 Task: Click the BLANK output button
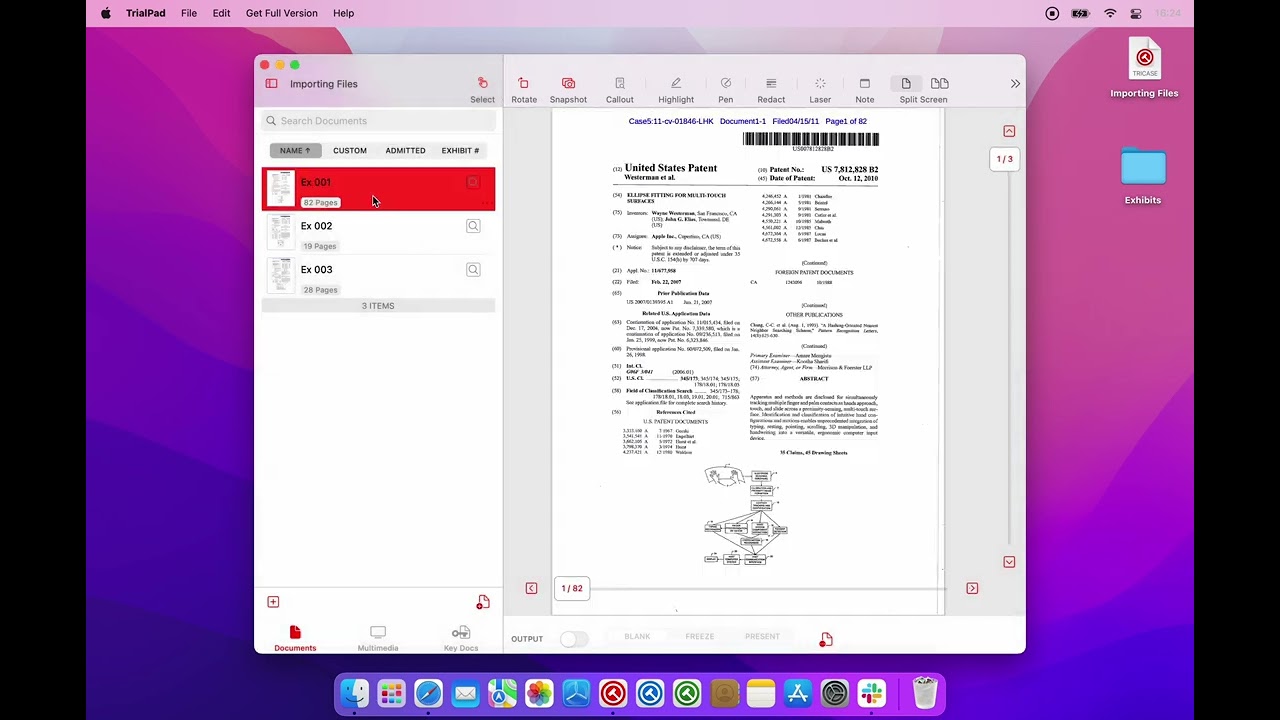[x=637, y=637]
